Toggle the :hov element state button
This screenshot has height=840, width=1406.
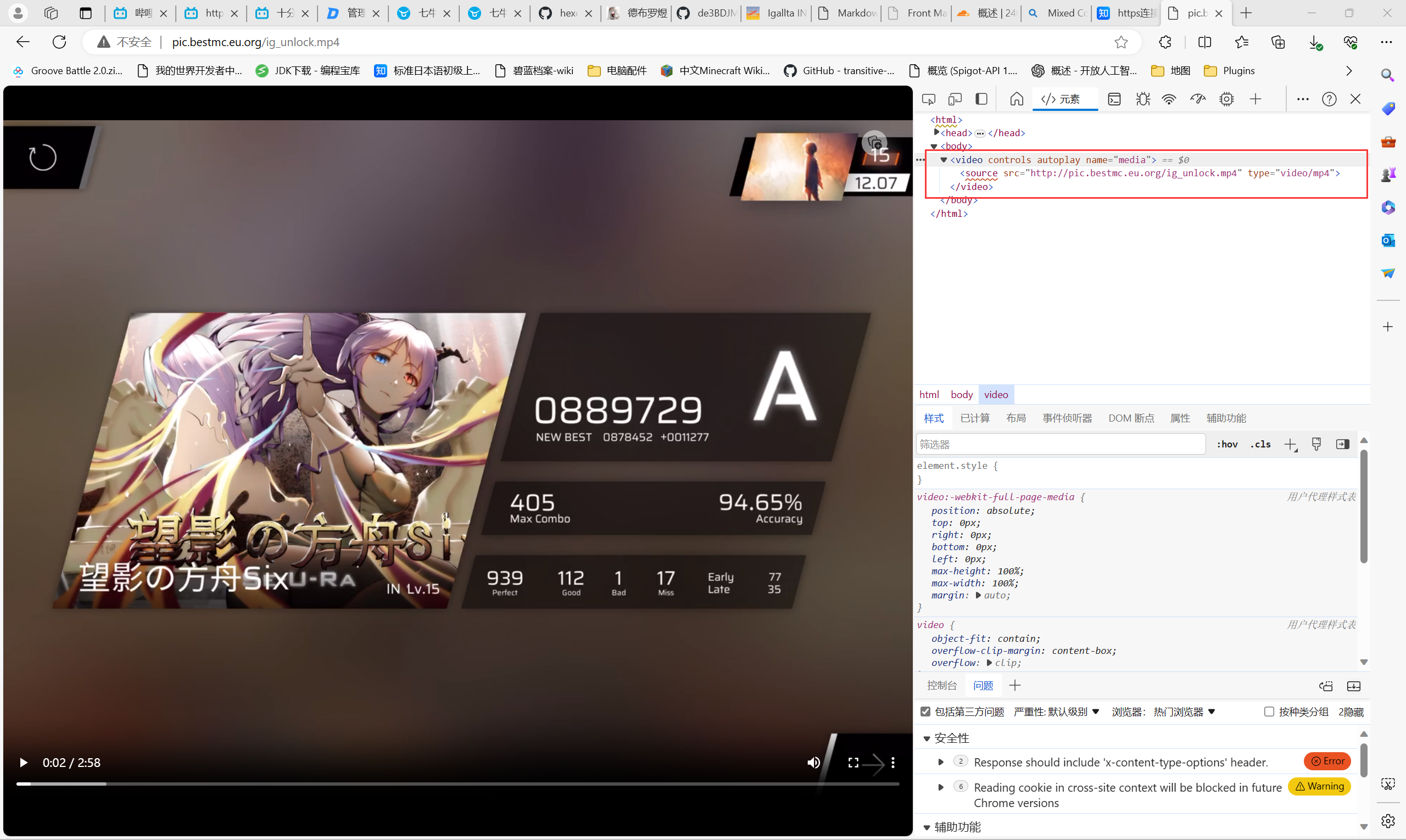tap(1226, 444)
